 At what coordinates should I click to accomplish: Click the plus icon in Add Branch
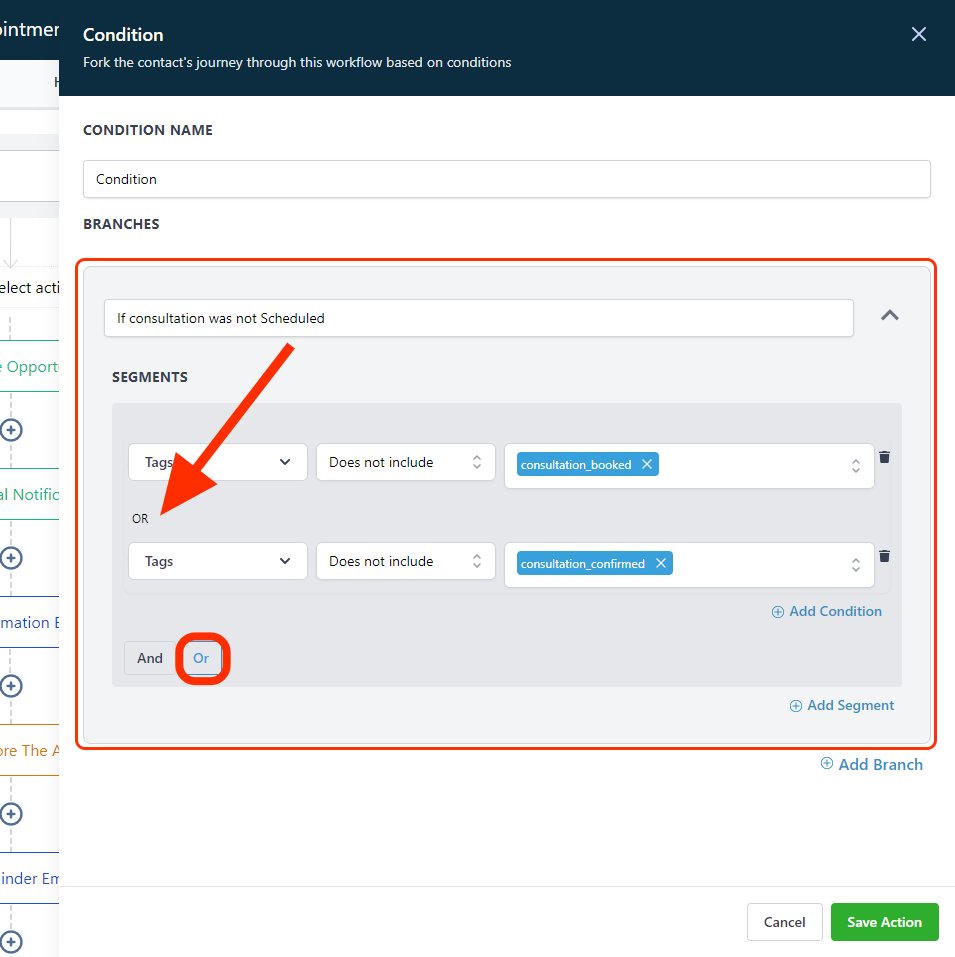tap(826, 764)
